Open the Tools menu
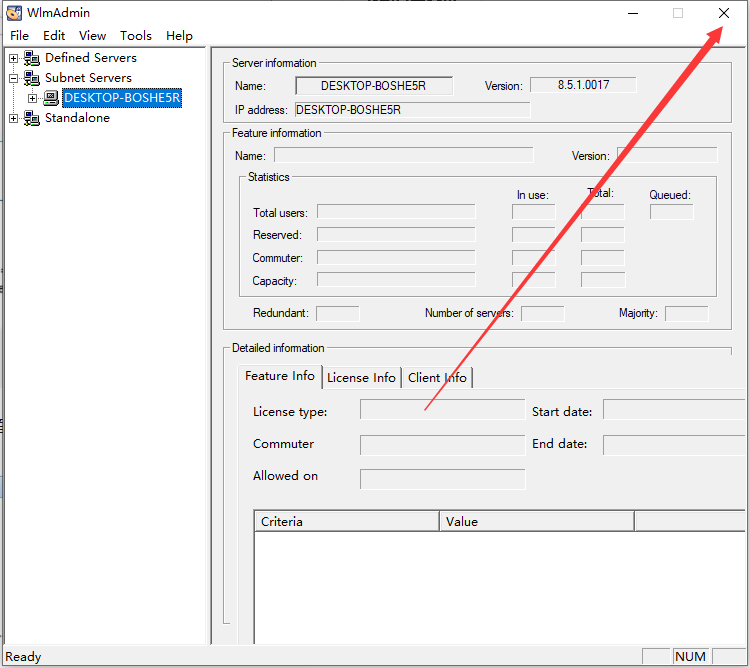 pyautogui.click(x=136, y=36)
